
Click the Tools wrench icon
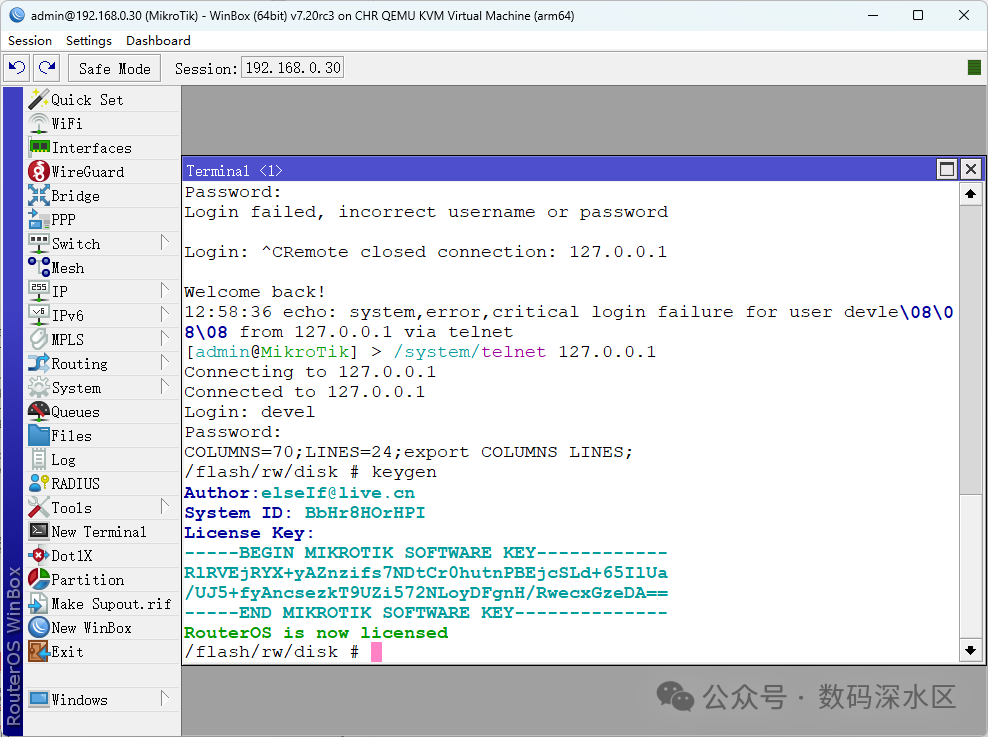tap(38, 507)
